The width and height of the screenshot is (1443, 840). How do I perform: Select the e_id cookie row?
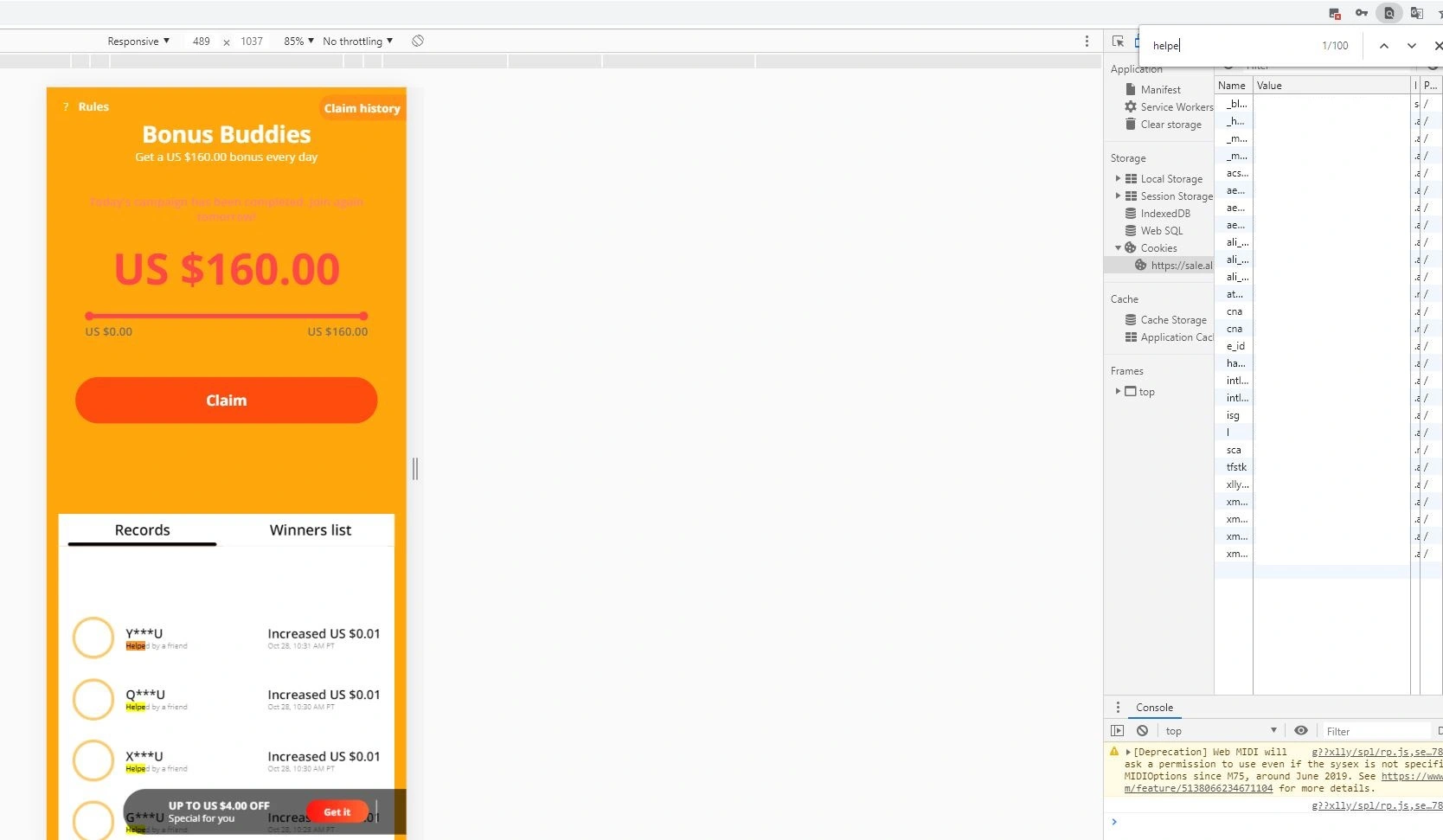[1328, 346]
